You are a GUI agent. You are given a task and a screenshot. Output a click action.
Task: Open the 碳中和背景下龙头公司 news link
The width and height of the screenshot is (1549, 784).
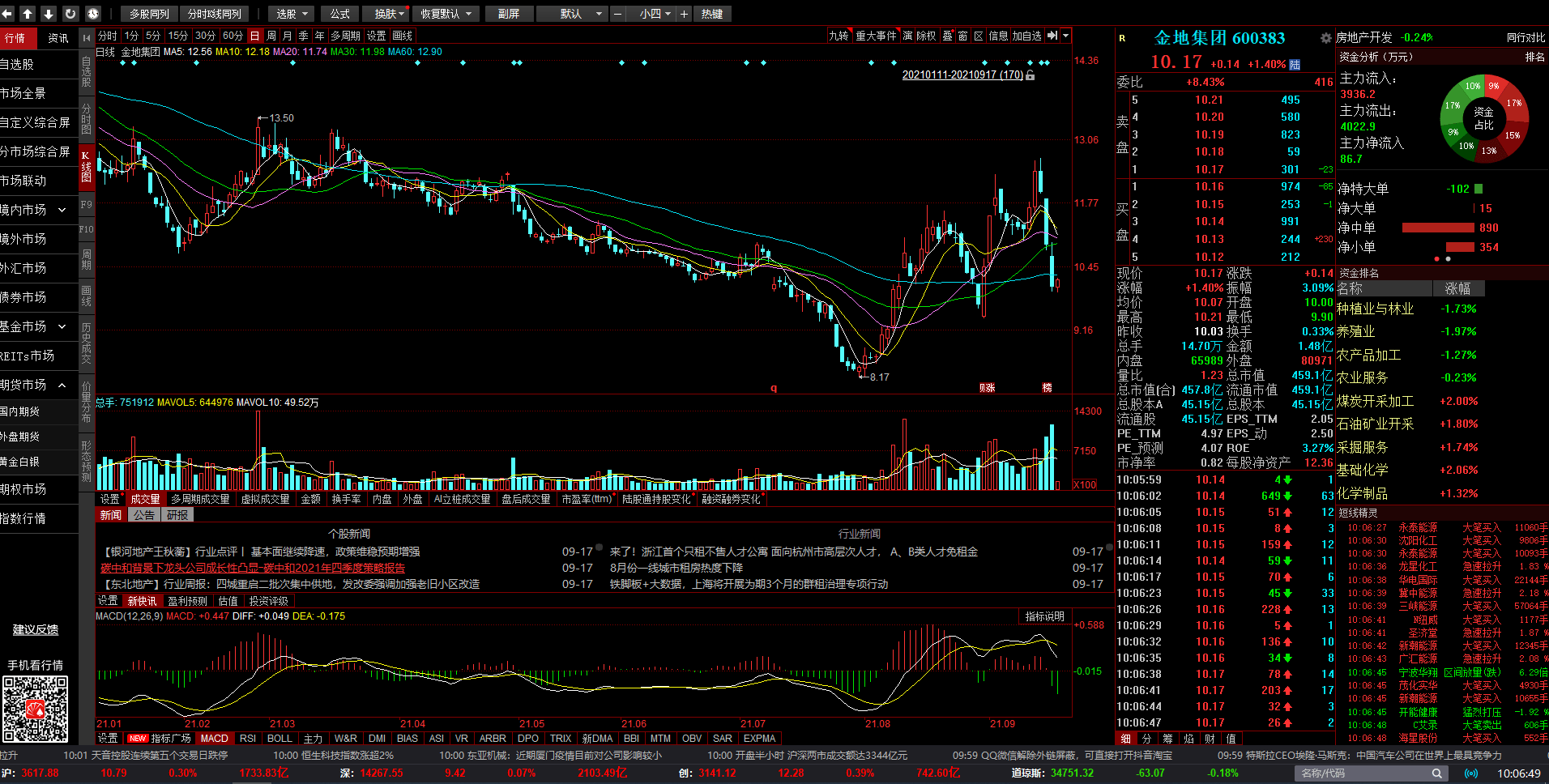253,568
